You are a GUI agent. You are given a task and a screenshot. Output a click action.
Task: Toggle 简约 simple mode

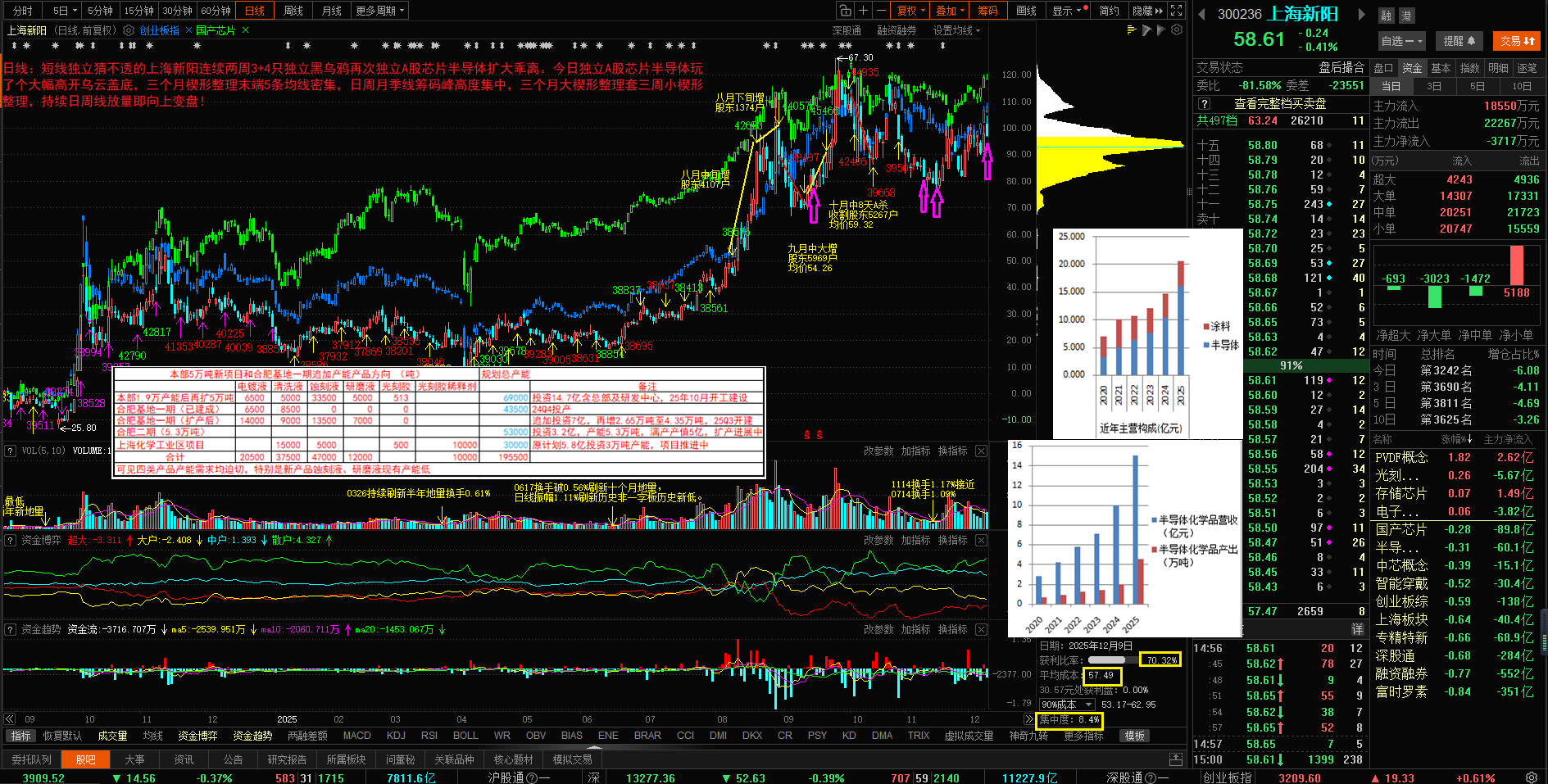pyautogui.click(x=1109, y=11)
